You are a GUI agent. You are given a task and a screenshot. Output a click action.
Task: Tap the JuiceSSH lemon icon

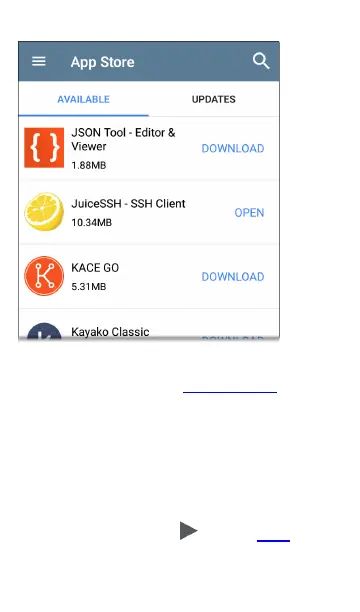(44, 212)
